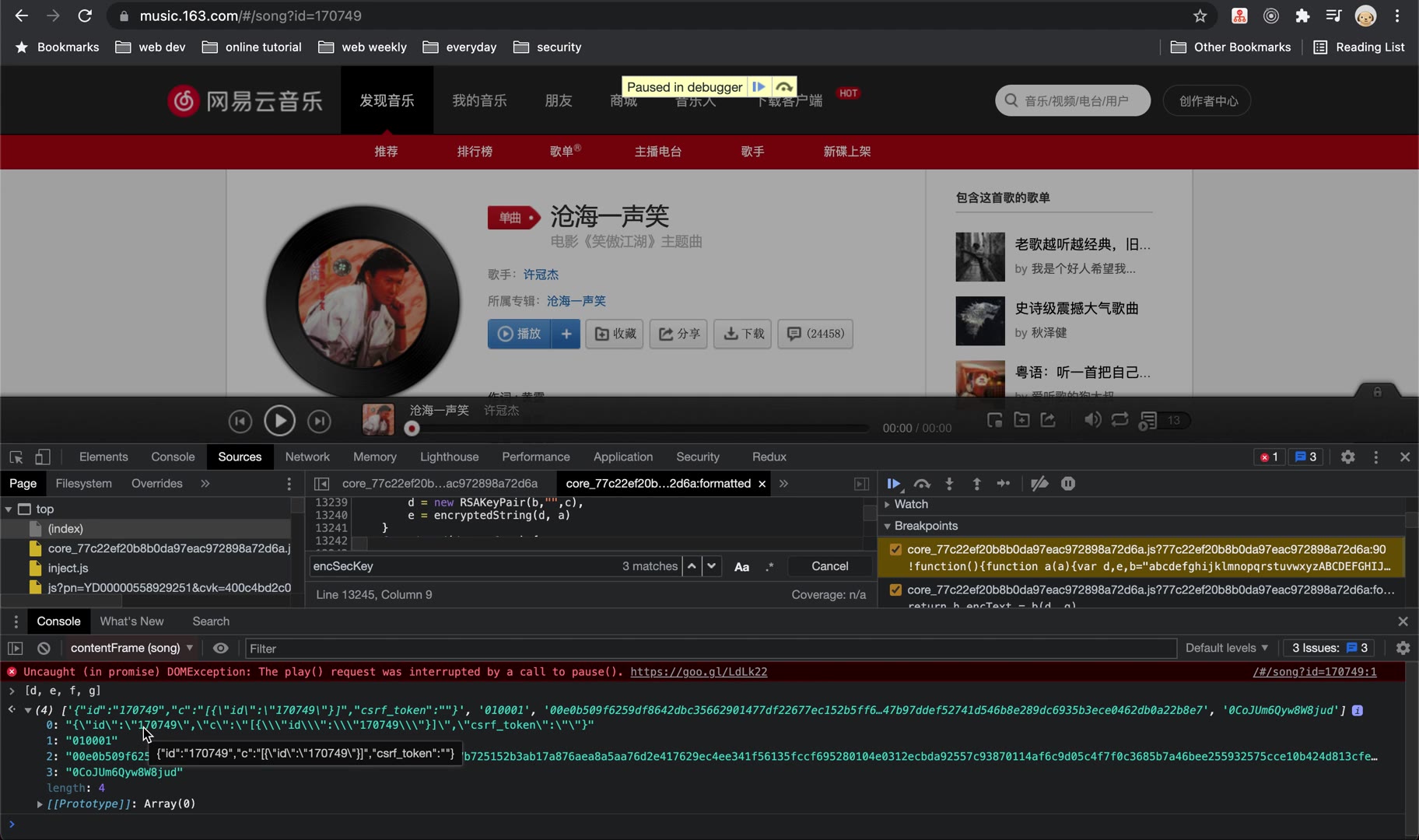Bookmark this page with the star

(x=1200, y=16)
